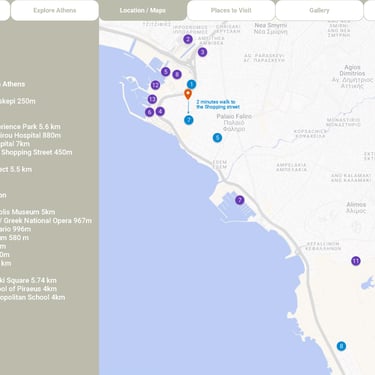Click purple map marker number 11

(356, 261)
